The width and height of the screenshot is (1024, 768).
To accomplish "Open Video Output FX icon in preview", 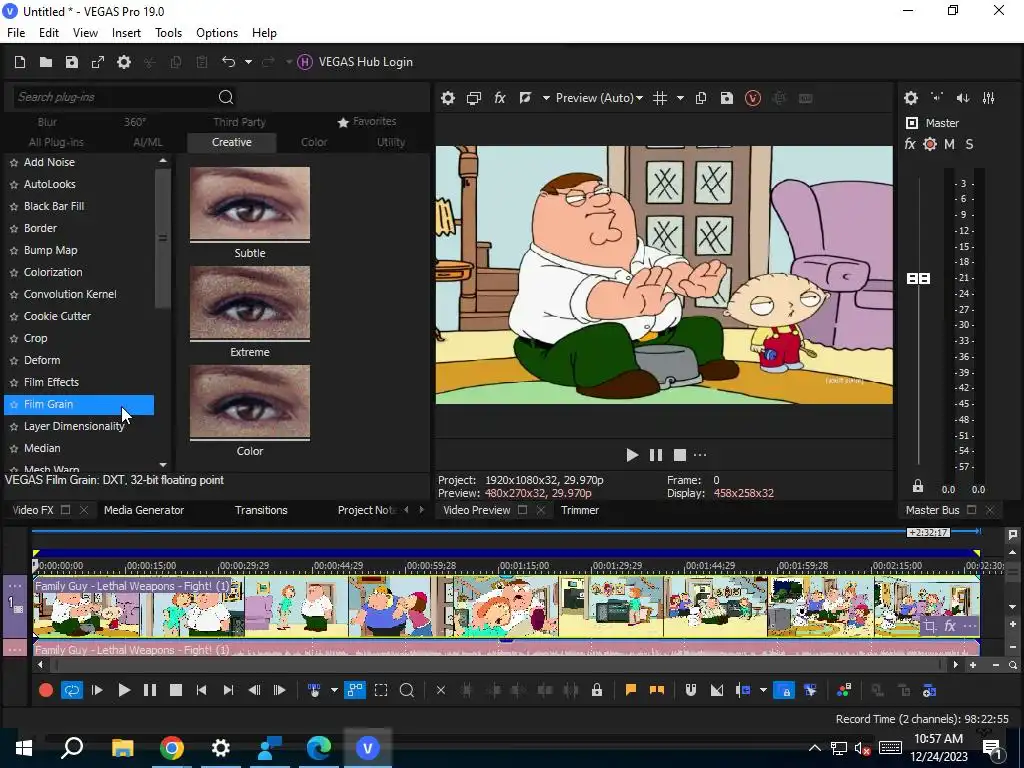I will click(x=500, y=99).
